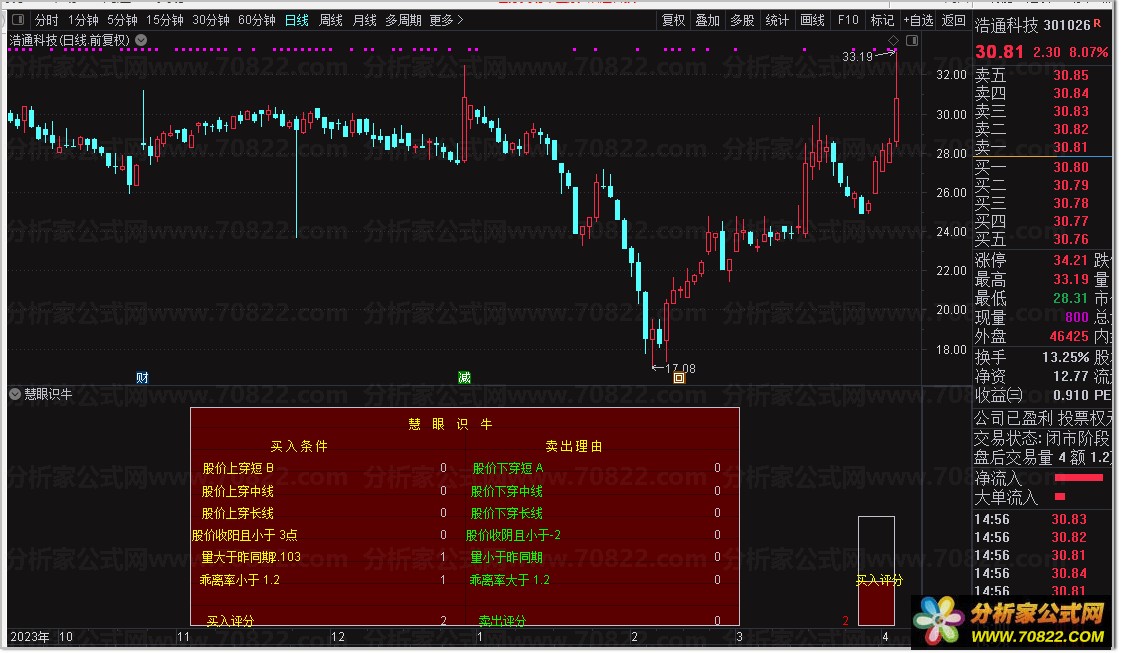Select the 日线 daily chart tab
The width and height of the screenshot is (1121, 653).
point(297,20)
